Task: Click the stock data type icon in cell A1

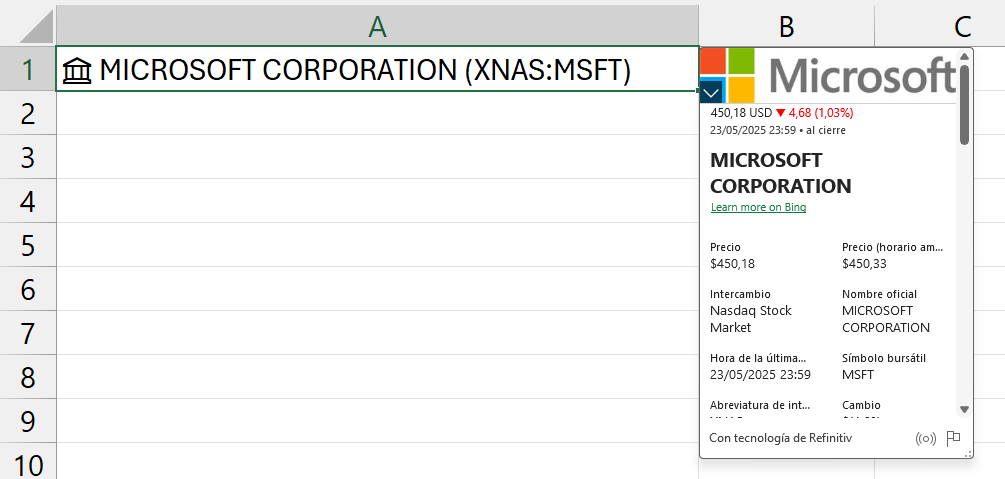Action: [x=78, y=70]
